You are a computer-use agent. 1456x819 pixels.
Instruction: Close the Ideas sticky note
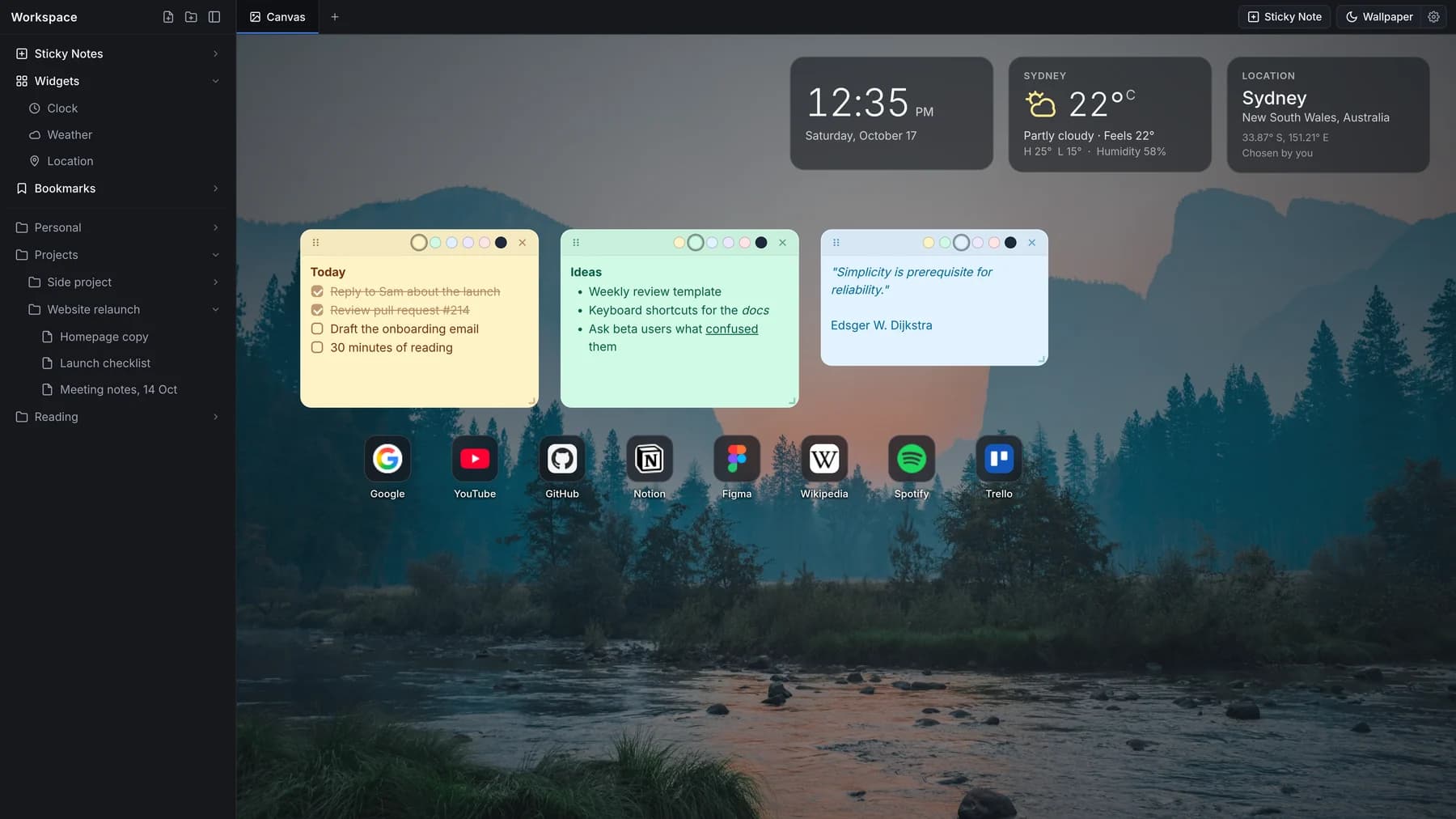[x=782, y=243]
